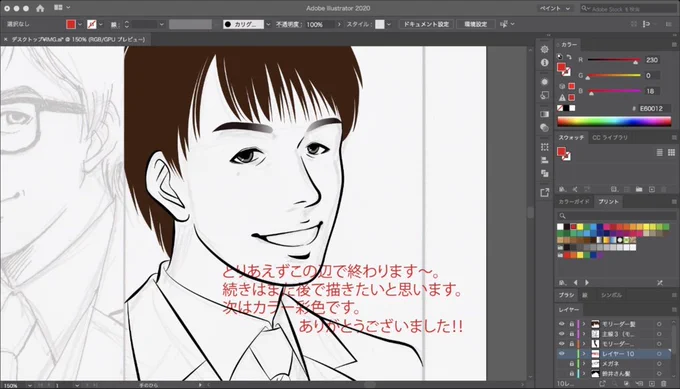Click the ドキュメント設定 button
This screenshot has width=680, height=389.
426,24
